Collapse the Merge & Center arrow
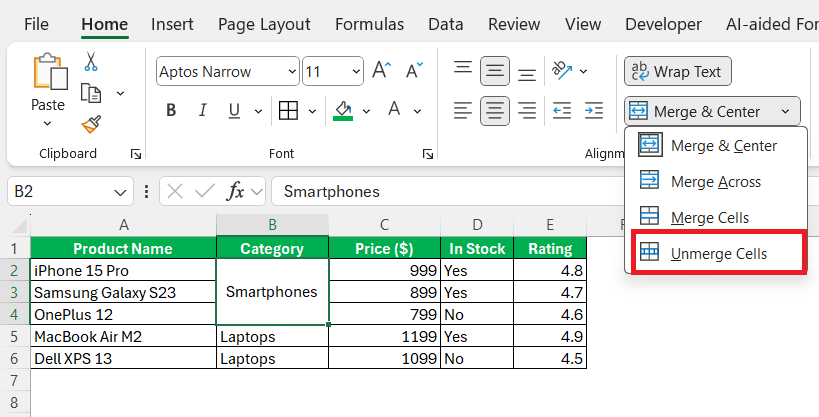Screen dimensions: 819x417 point(786,111)
